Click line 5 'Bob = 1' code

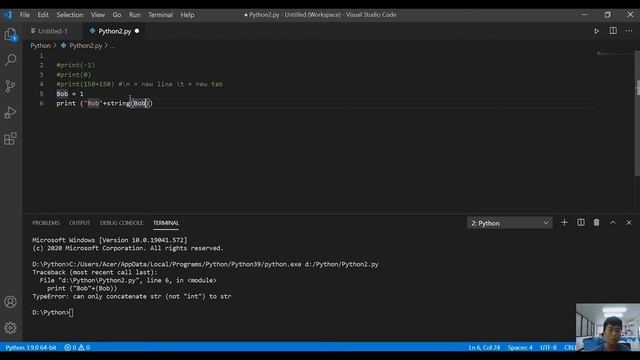tap(70, 94)
